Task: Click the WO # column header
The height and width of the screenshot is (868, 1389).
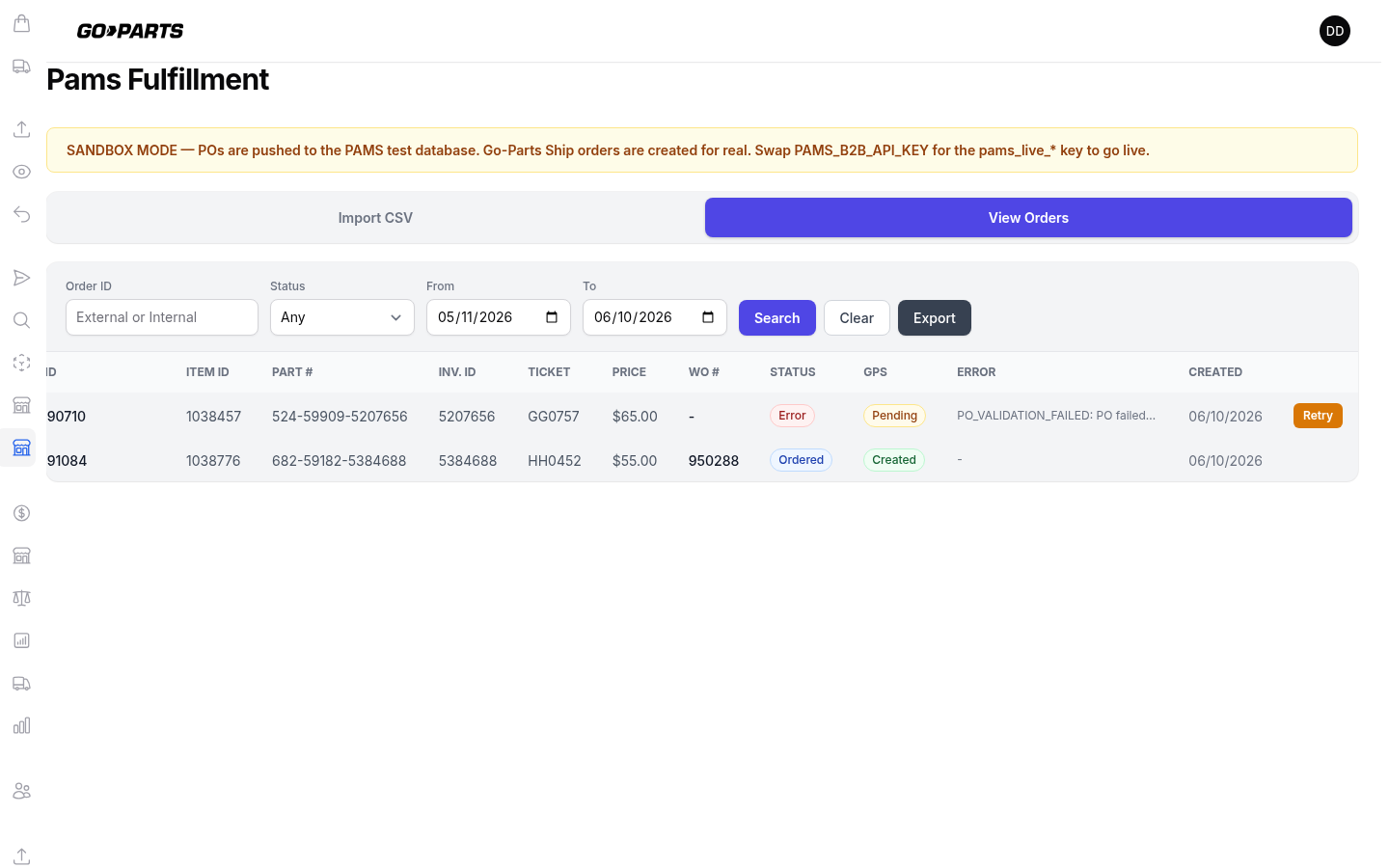Action: [704, 372]
